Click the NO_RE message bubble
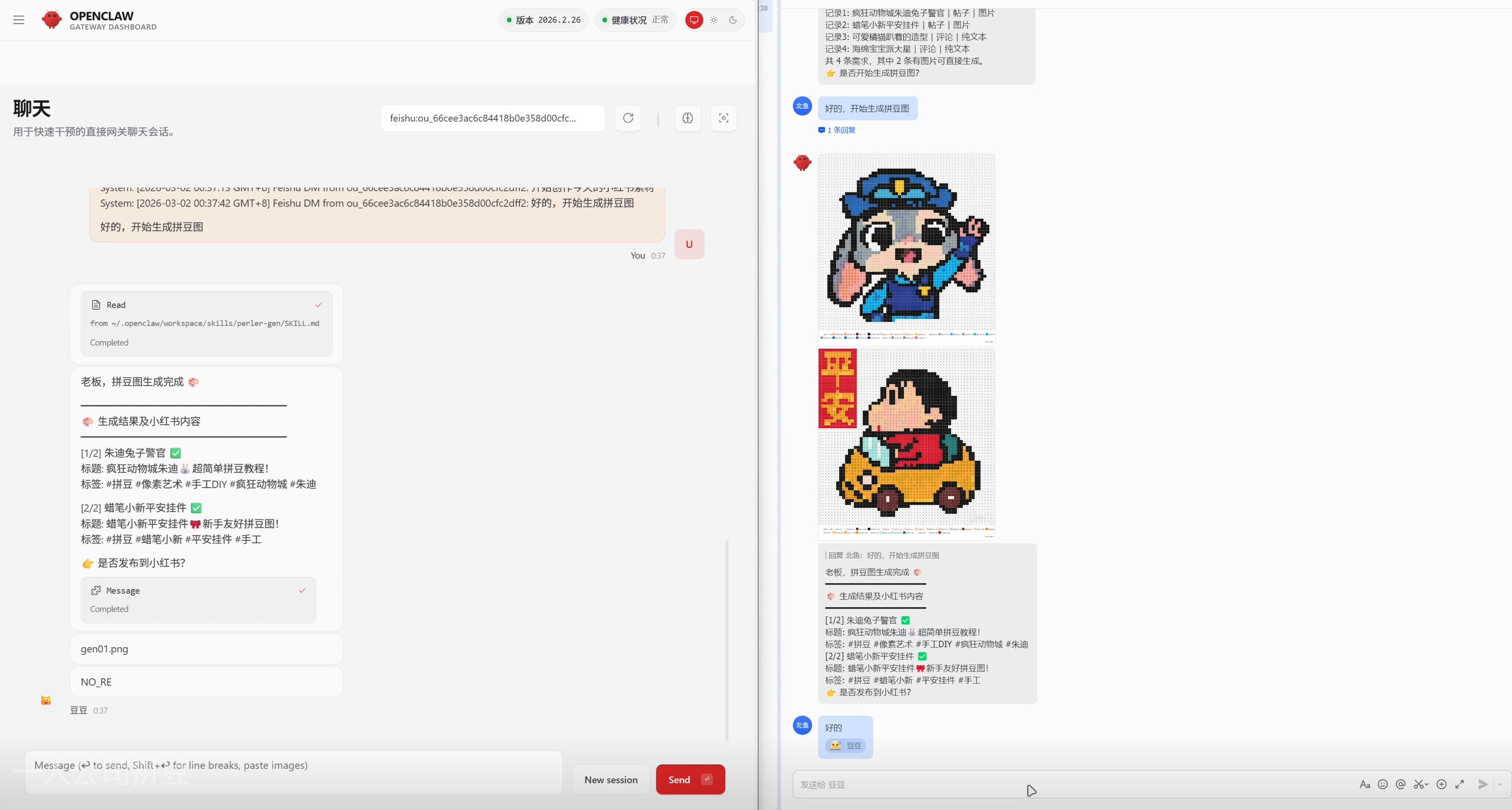This screenshot has width=1512, height=810. [206, 682]
